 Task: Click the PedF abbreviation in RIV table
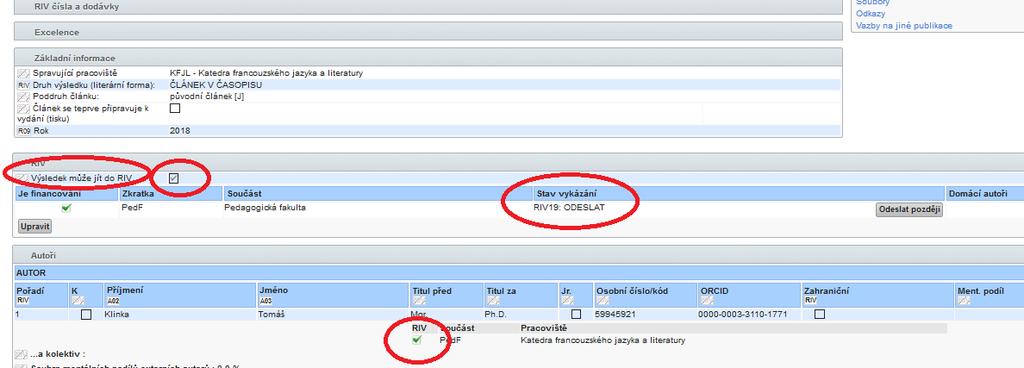[131, 208]
